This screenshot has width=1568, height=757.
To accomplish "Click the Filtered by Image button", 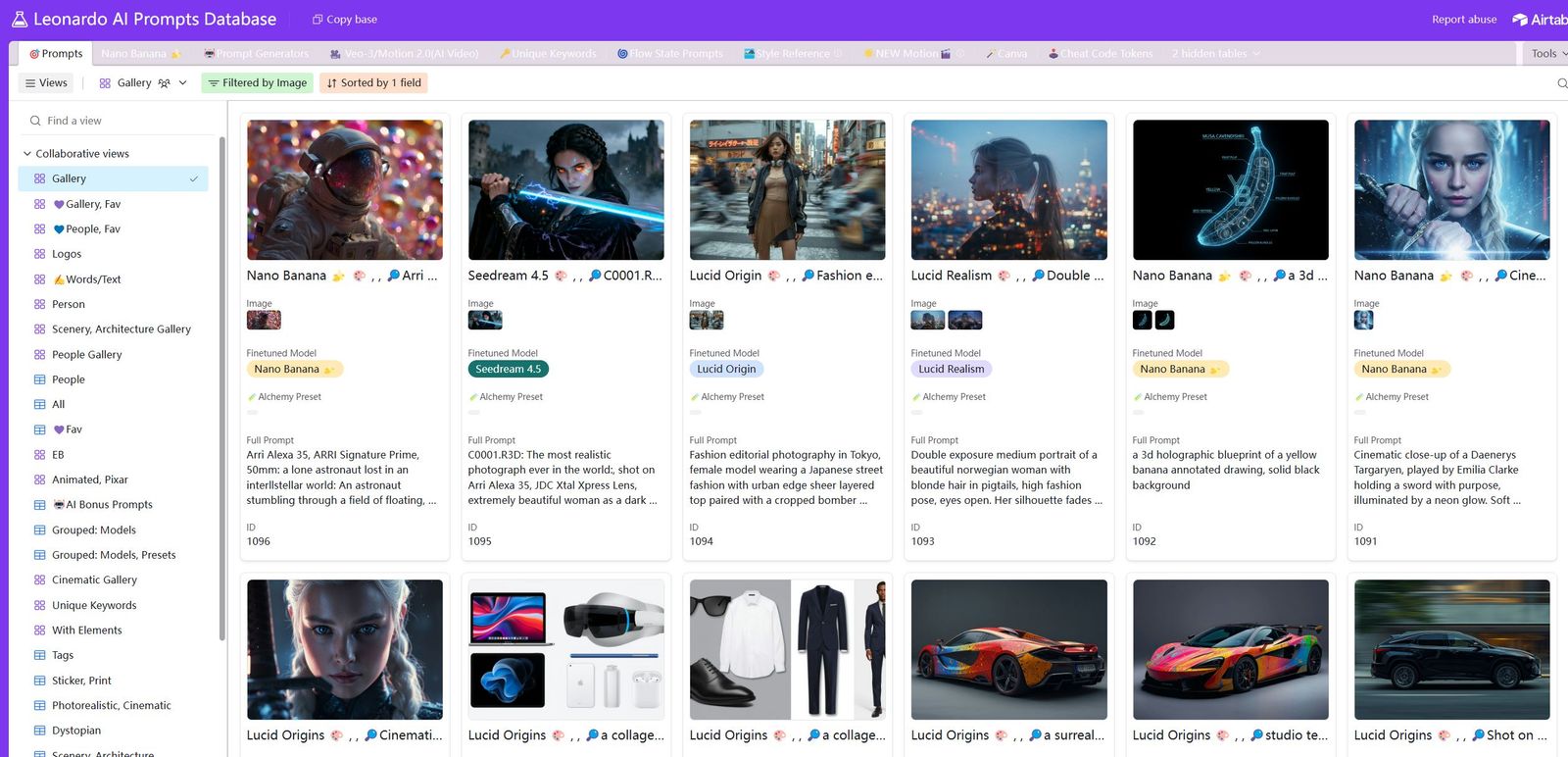I will tap(258, 83).
